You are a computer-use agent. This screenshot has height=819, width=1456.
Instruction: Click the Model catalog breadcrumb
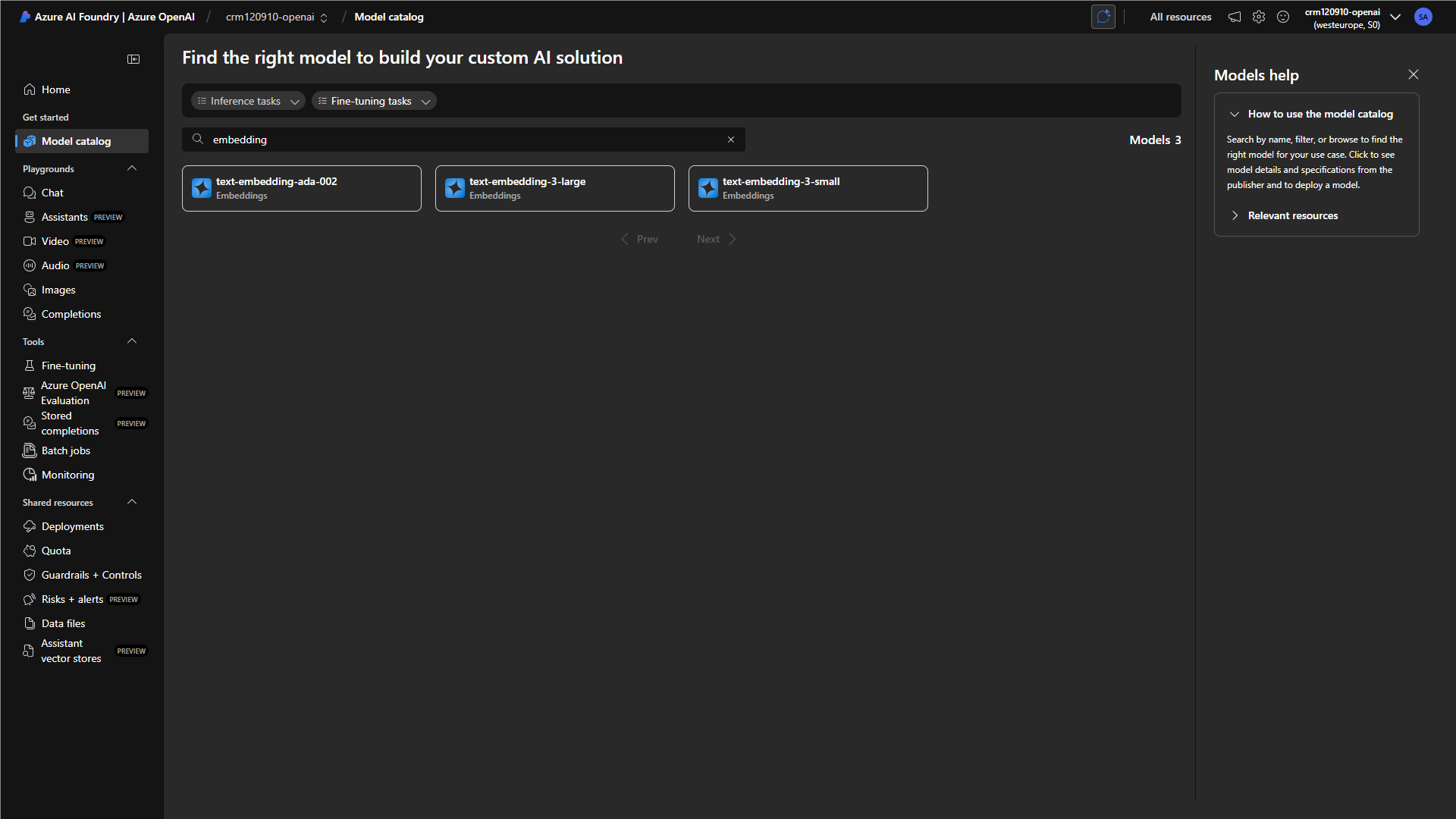coord(389,17)
